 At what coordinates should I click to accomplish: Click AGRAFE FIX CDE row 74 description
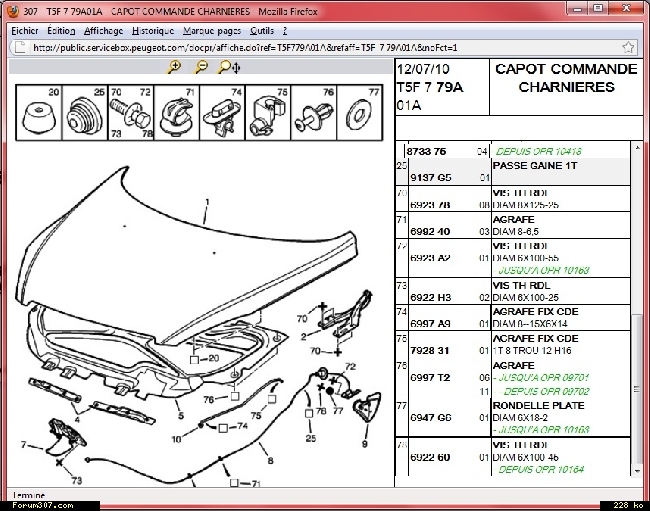(535, 312)
